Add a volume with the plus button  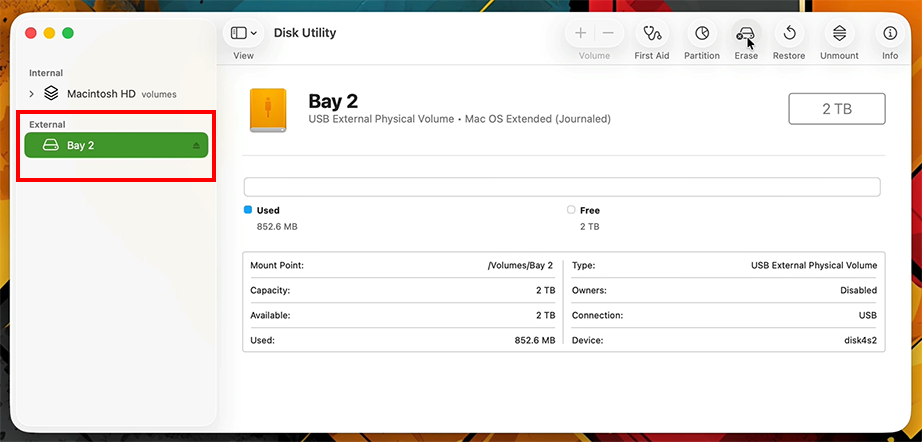580,34
